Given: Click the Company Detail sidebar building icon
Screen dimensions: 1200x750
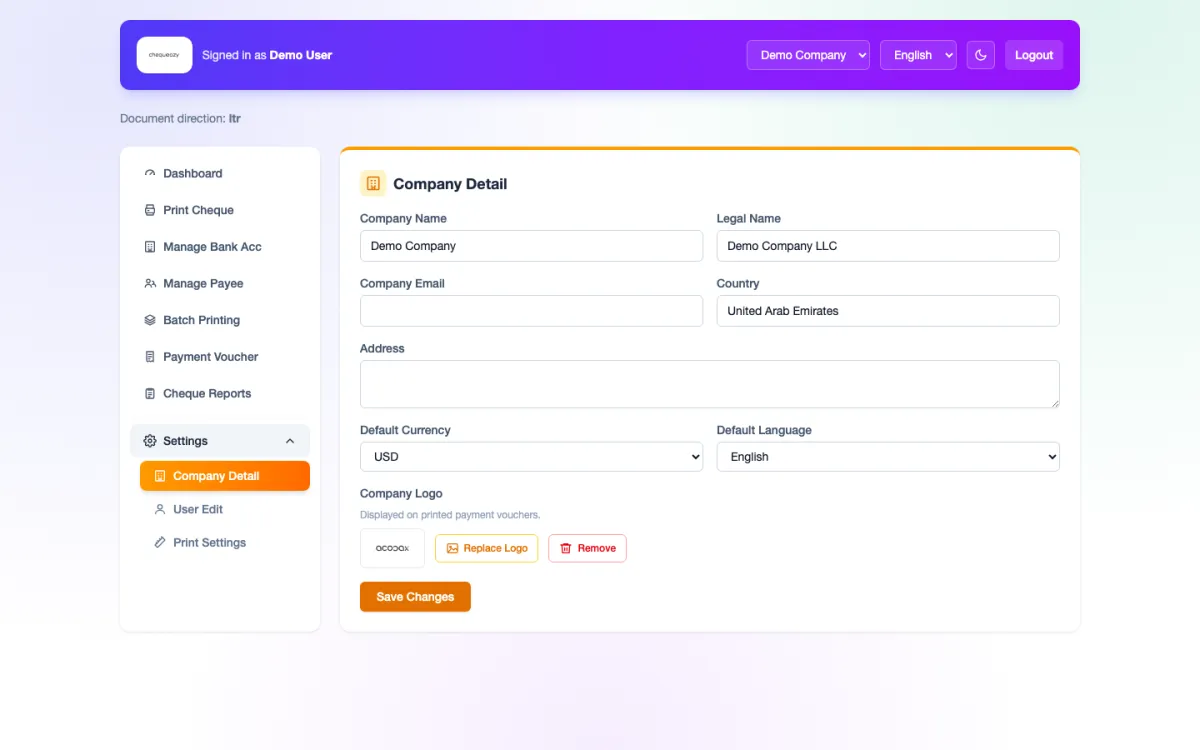Looking at the screenshot, I should pyautogui.click(x=160, y=476).
